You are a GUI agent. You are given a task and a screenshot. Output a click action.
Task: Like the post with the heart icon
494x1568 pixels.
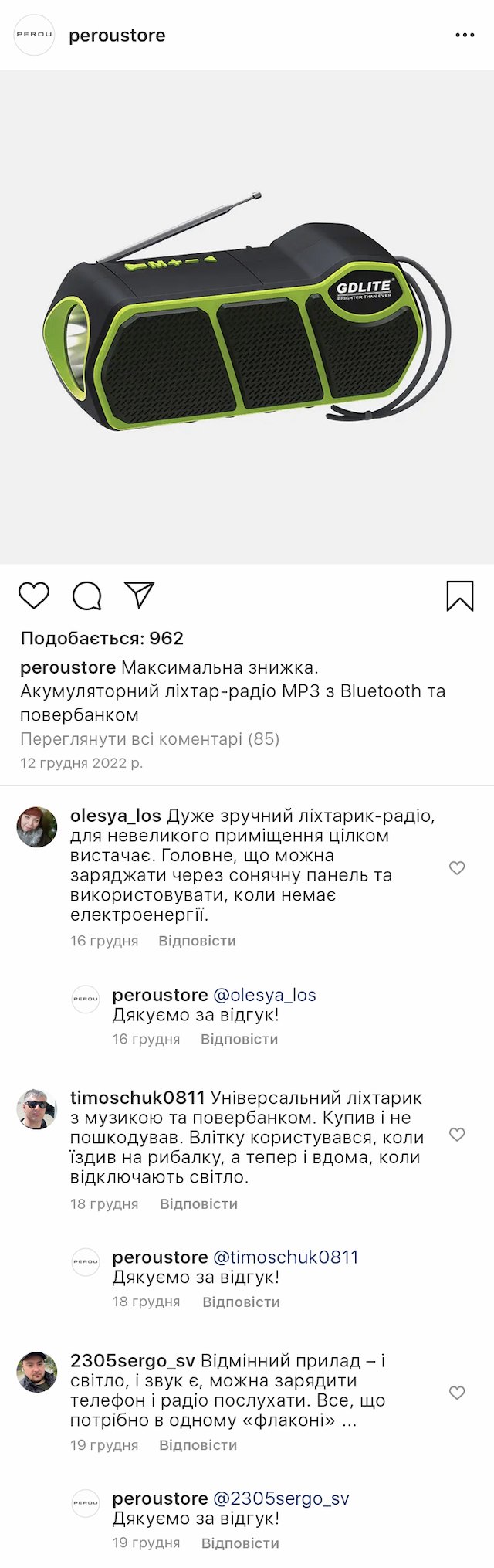point(34,596)
